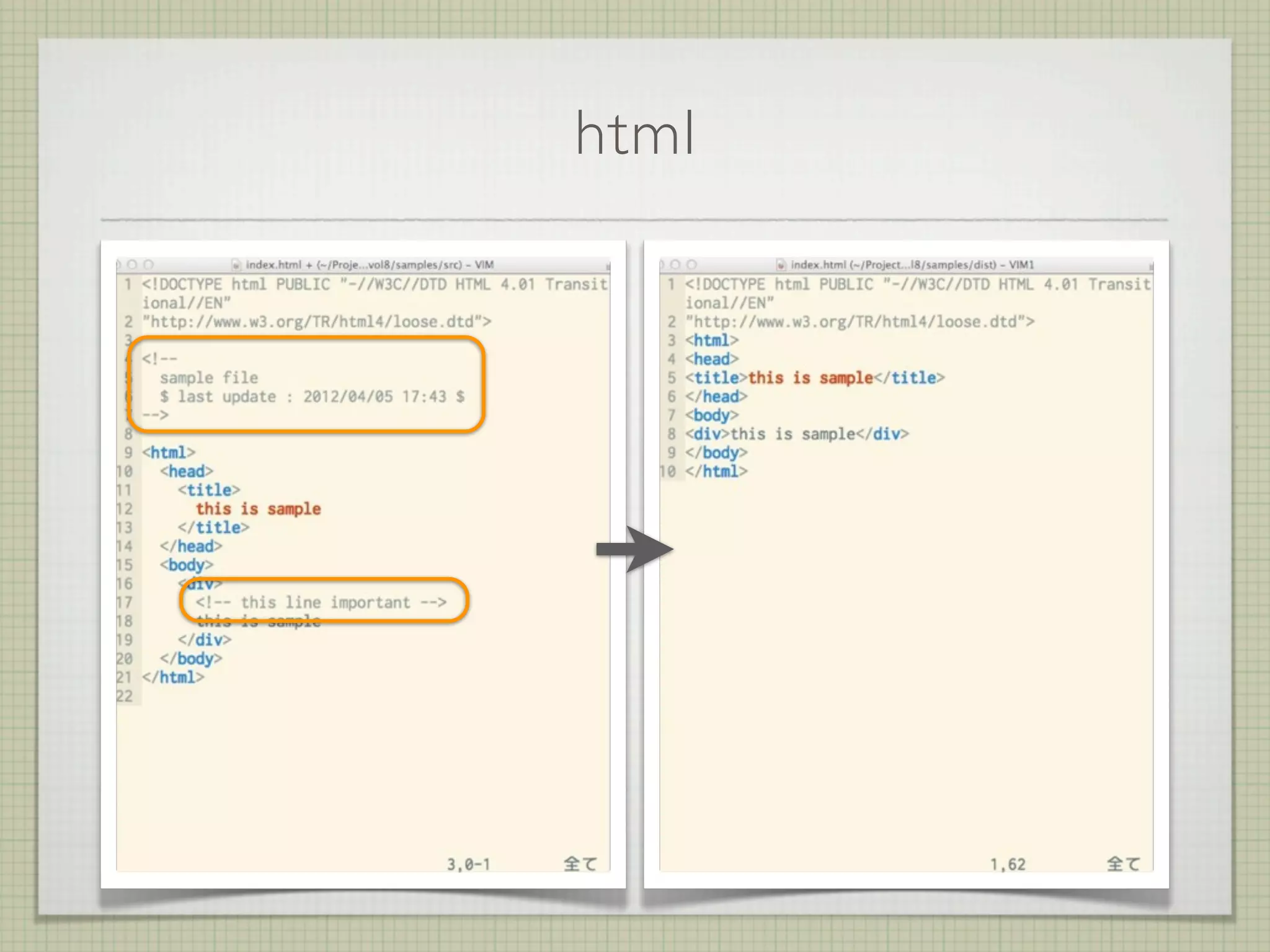This screenshot has height=952, width=1270.
Task: Click the cursor position '1,62' in the right status line
Action: point(1008,865)
